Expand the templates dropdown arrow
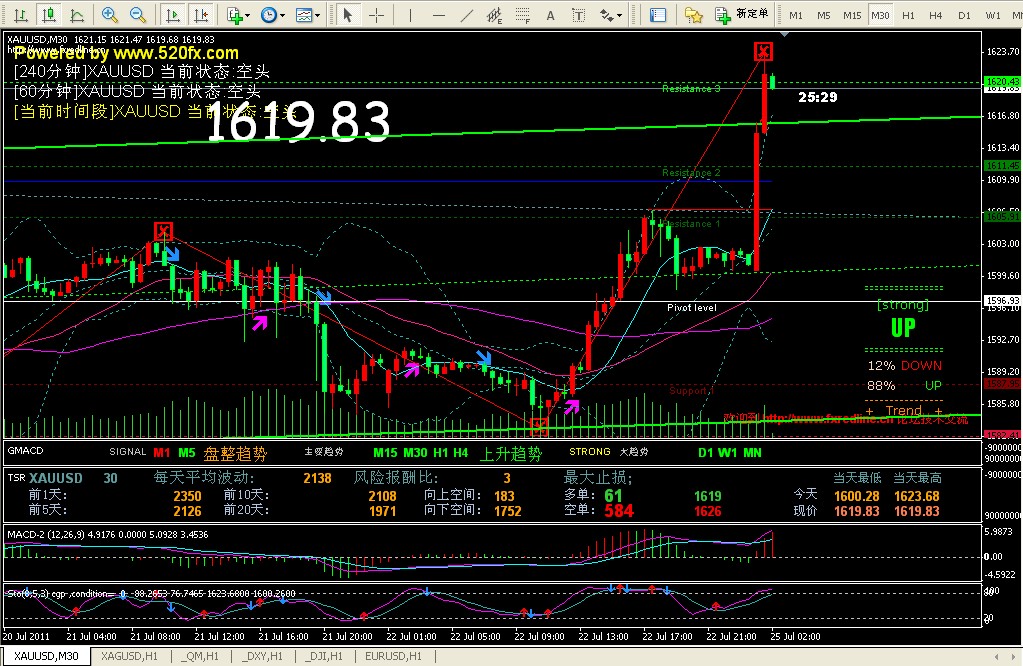Viewport: 1023px width, 666px height. [x=318, y=15]
